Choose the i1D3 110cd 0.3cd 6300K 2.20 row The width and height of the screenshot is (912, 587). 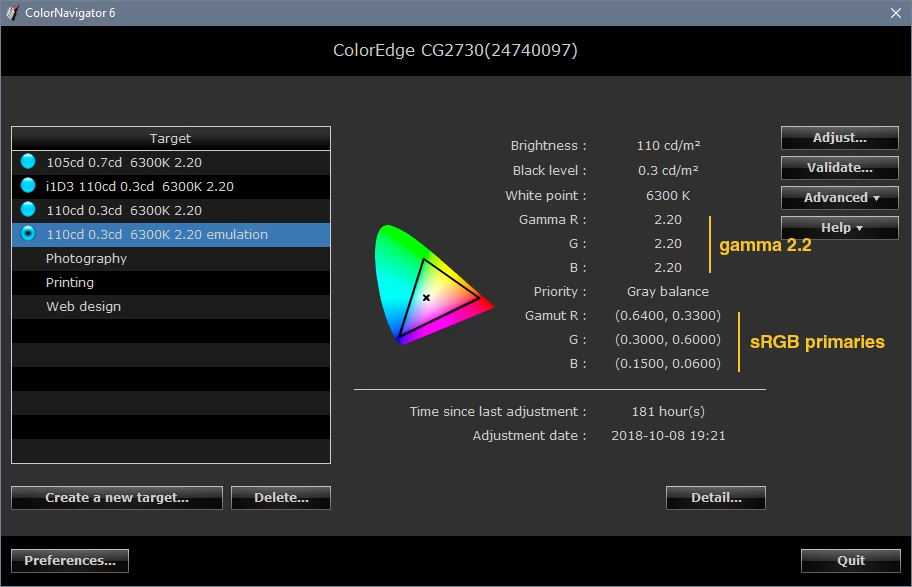(x=171, y=186)
